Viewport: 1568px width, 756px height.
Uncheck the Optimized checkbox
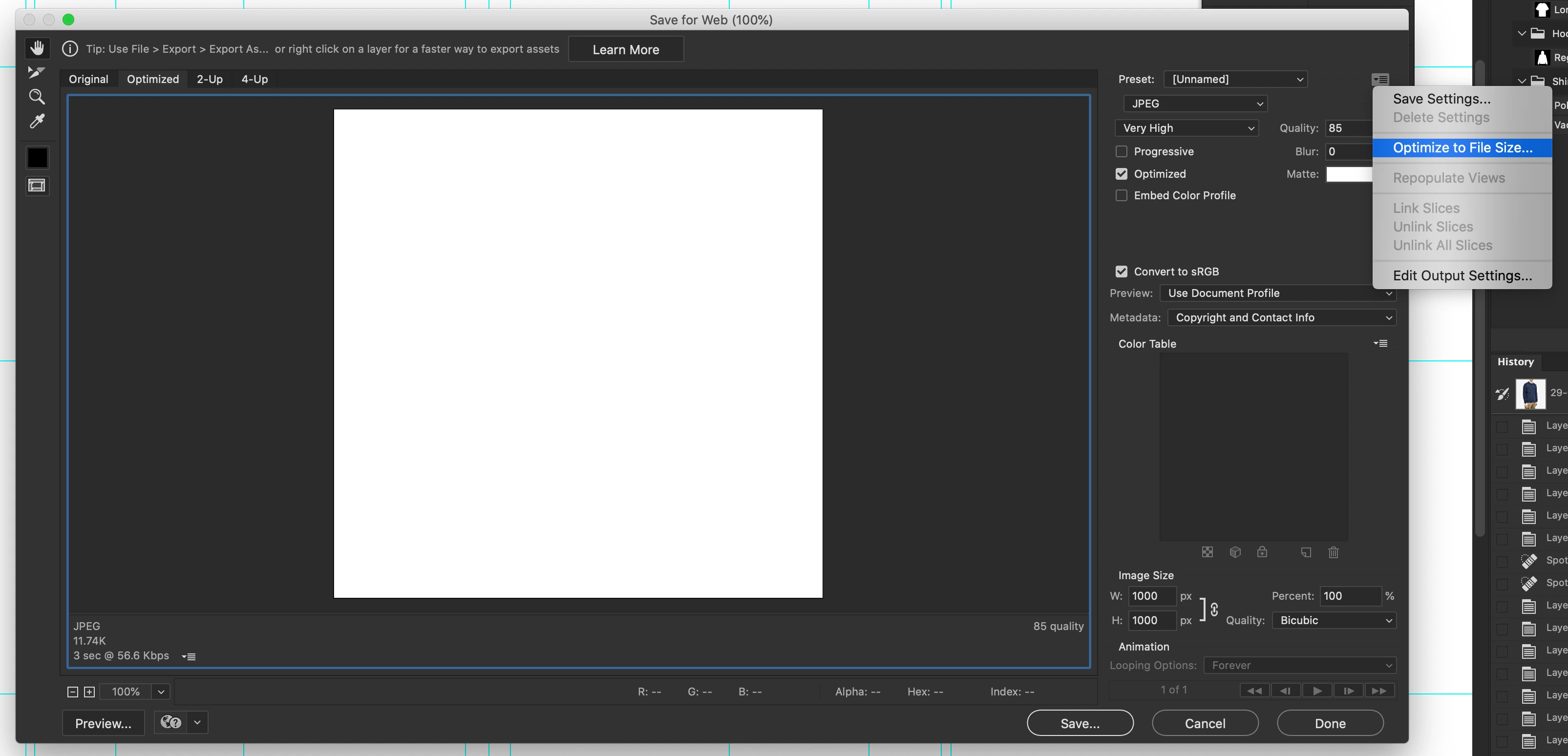click(1121, 174)
